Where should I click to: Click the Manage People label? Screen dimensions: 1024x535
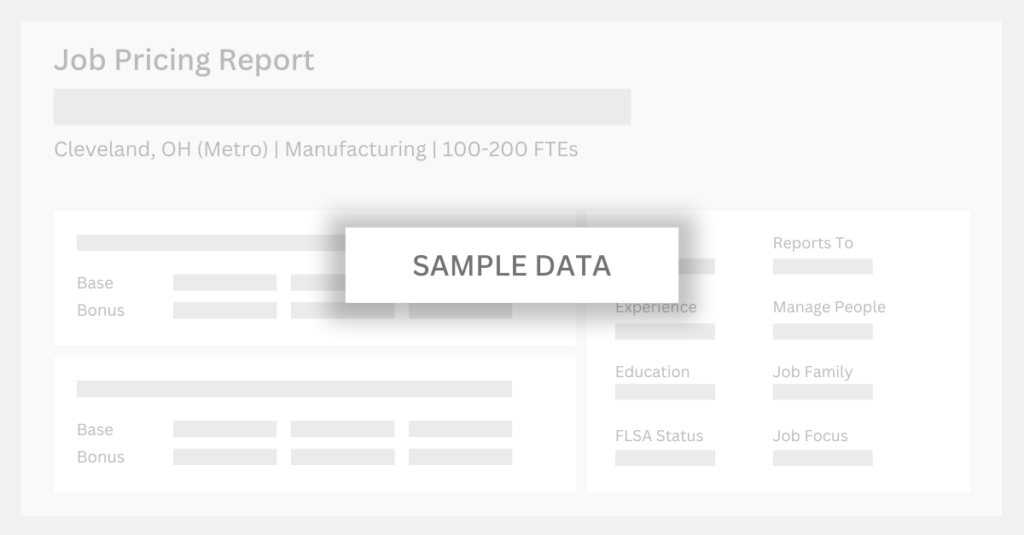[829, 307]
